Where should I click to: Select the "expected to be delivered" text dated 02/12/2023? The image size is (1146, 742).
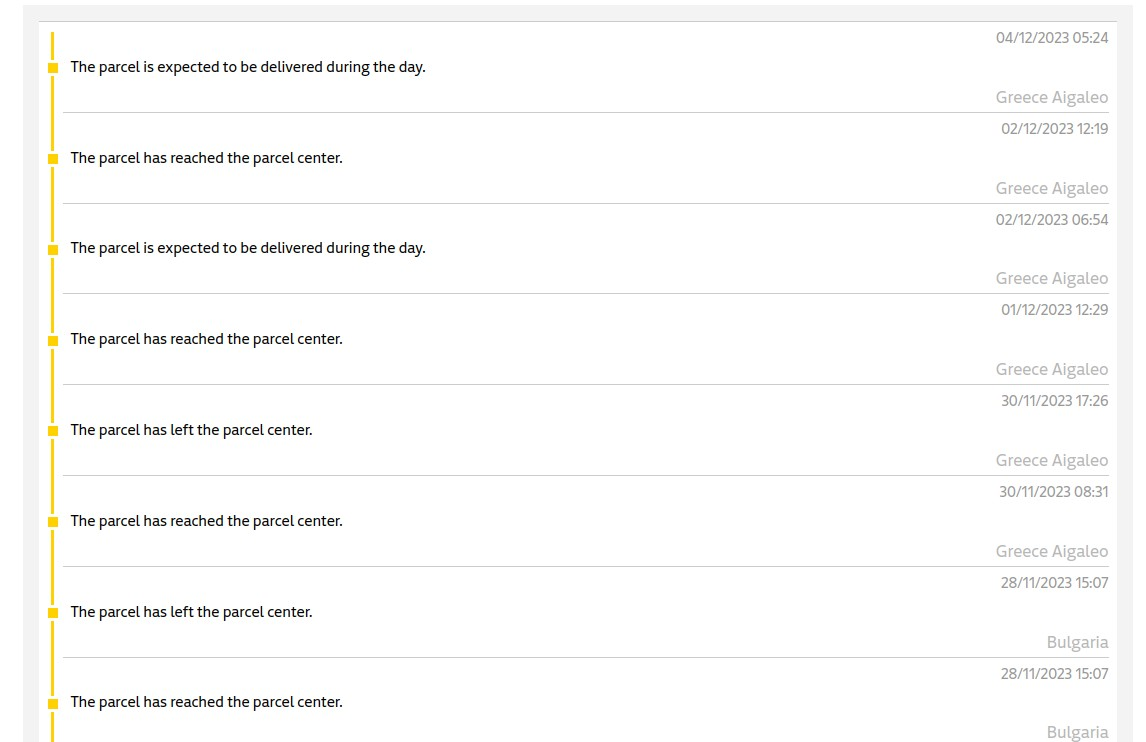point(248,249)
